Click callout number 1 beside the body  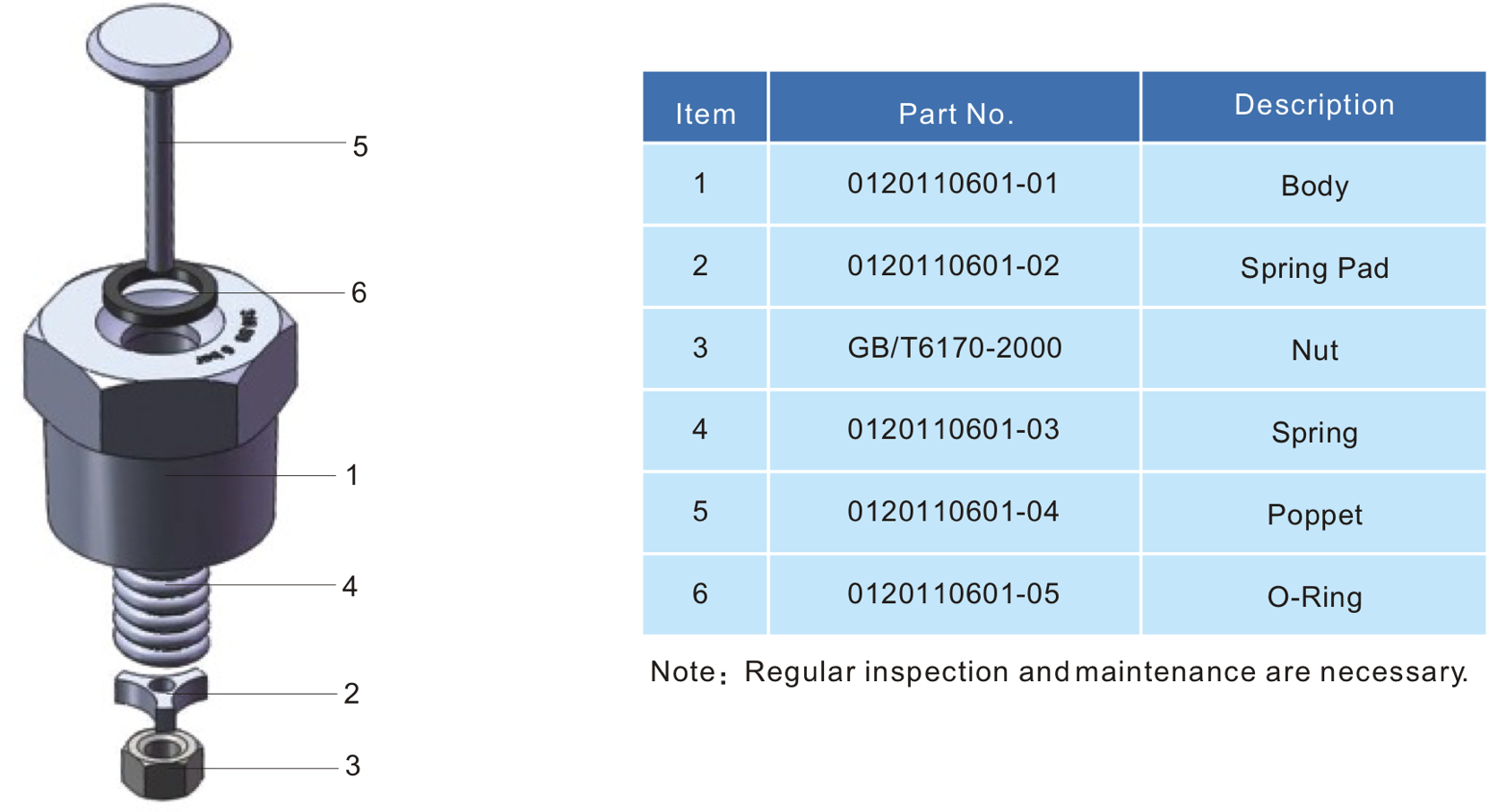(x=352, y=475)
